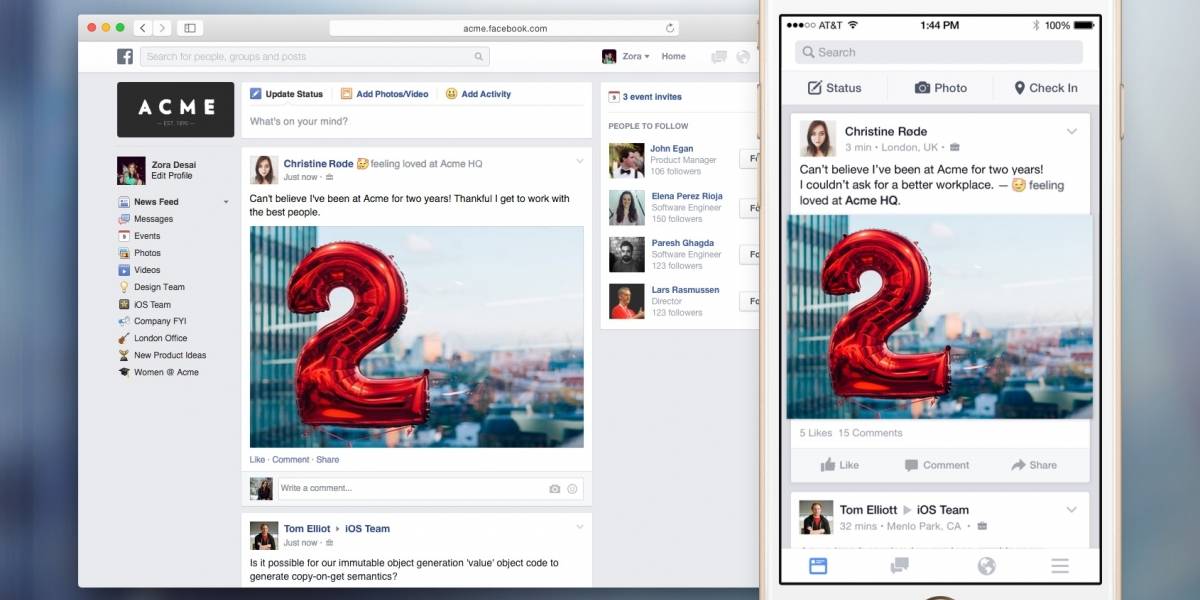Click the ACME logo banner in the sidebar
The height and width of the screenshot is (600, 1200).
(x=176, y=109)
